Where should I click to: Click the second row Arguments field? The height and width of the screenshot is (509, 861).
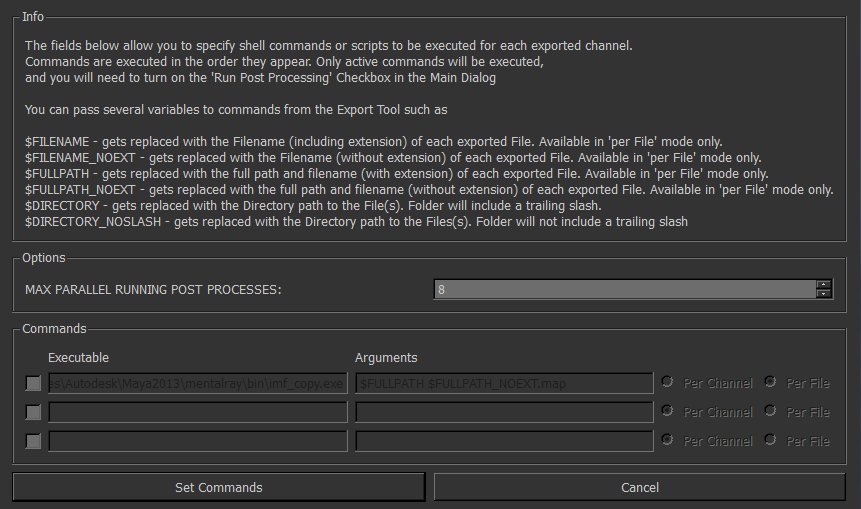(504, 412)
